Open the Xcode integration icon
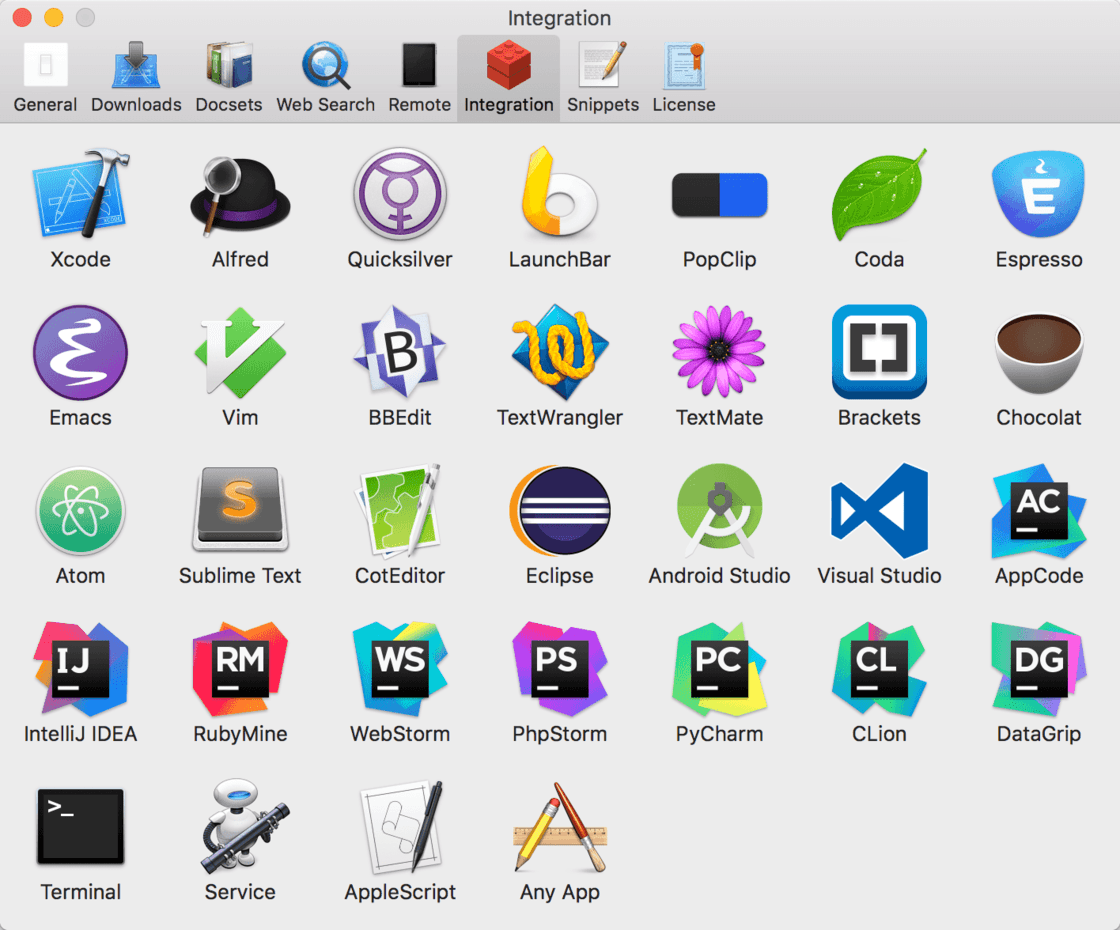 click(x=81, y=194)
